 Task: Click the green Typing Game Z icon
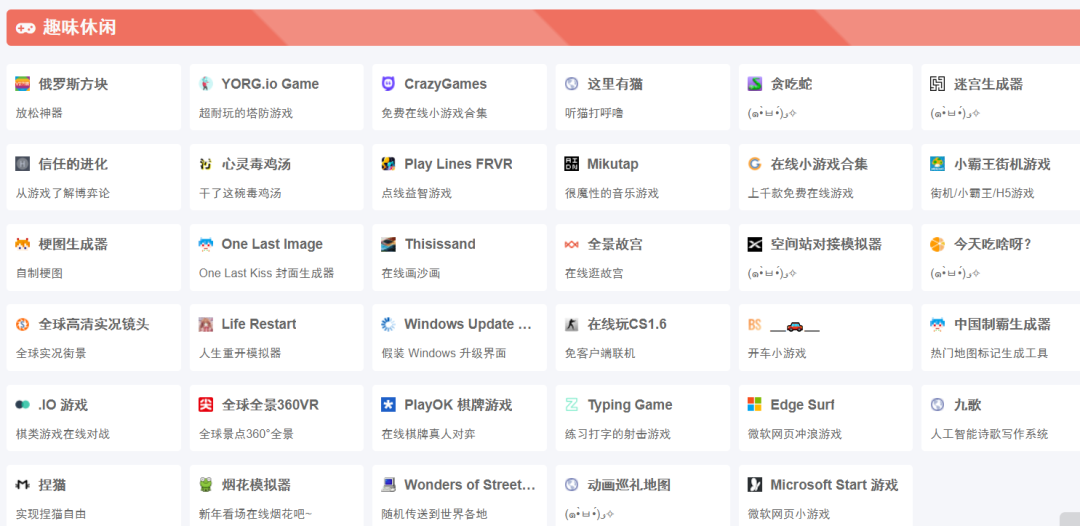[572, 405]
